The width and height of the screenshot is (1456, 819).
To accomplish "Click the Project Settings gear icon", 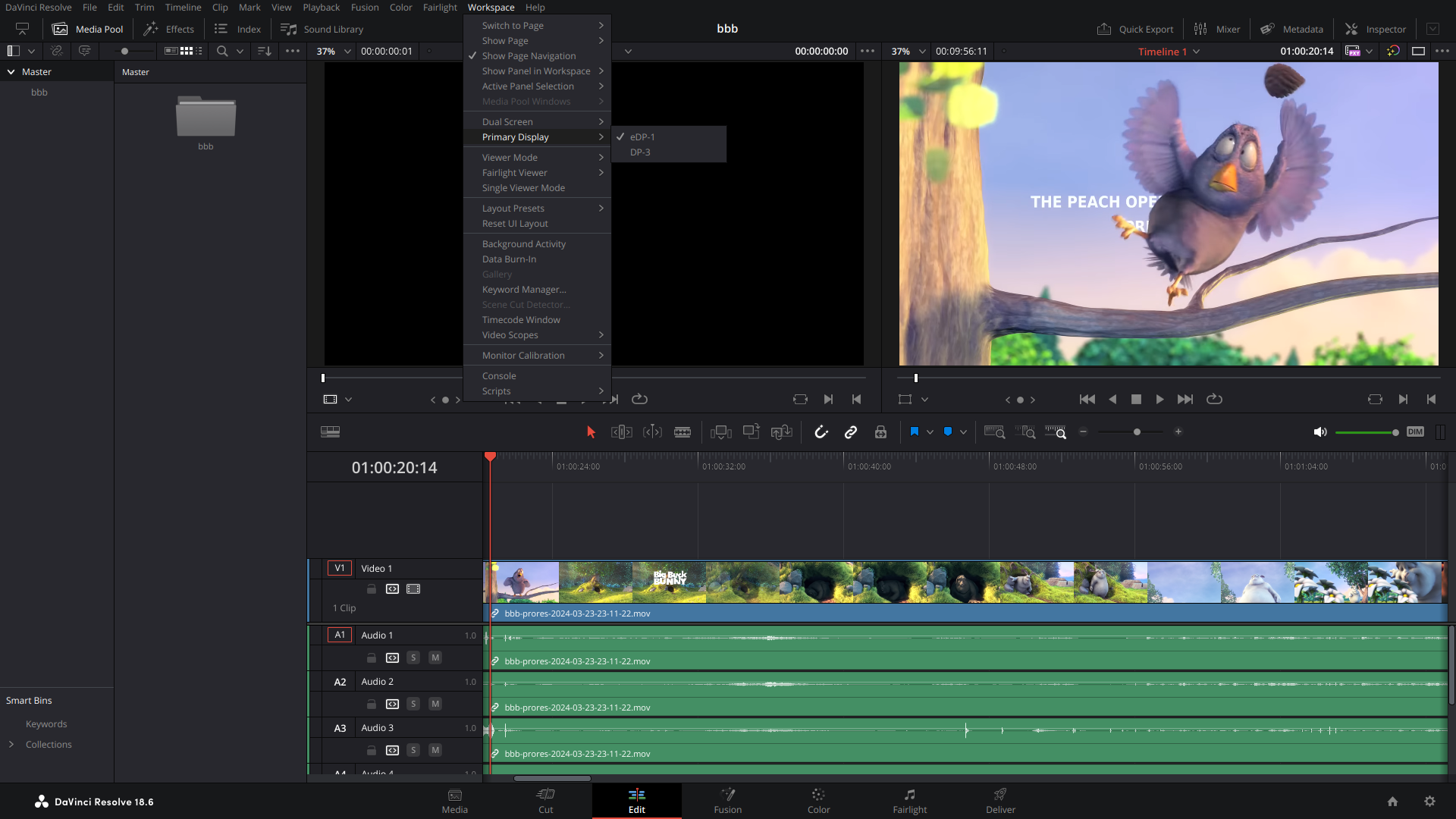I will pos(1429,802).
